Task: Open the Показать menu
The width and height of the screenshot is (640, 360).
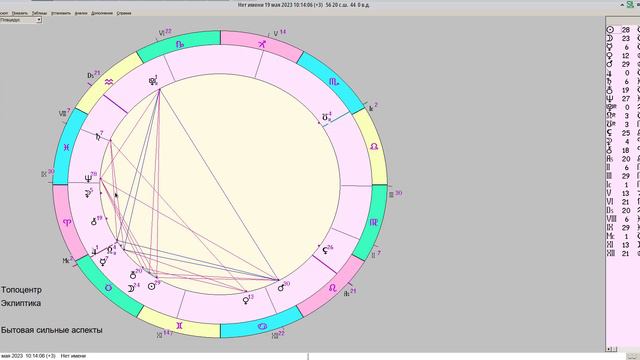Action: [20, 13]
